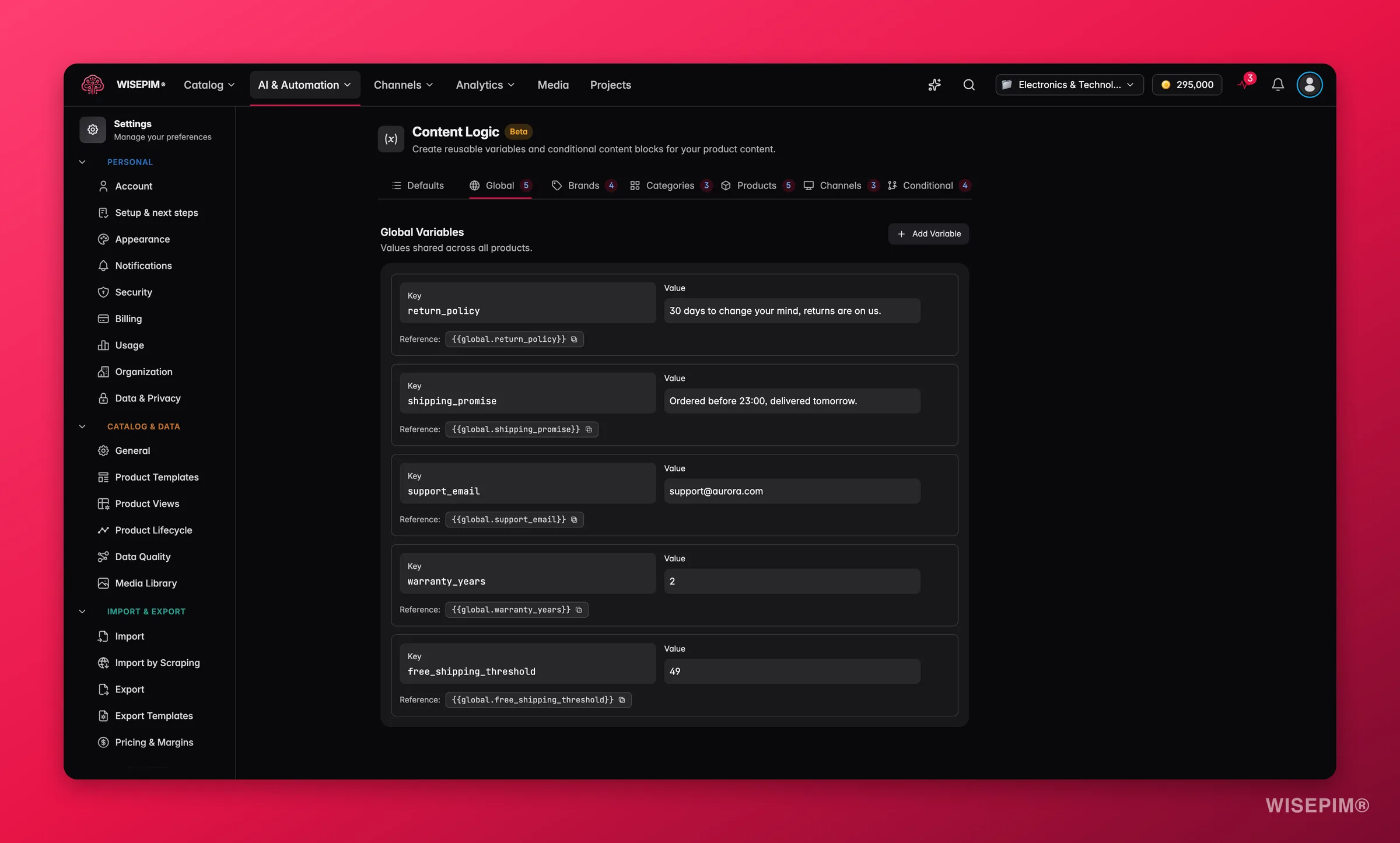
Task: Click the WISEPIM brain logo icon
Action: tap(93, 85)
